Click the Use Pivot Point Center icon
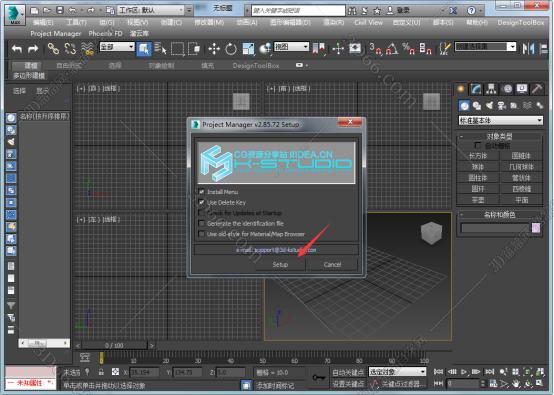Viewport: 554px width, 395px height. coord(319,48)
